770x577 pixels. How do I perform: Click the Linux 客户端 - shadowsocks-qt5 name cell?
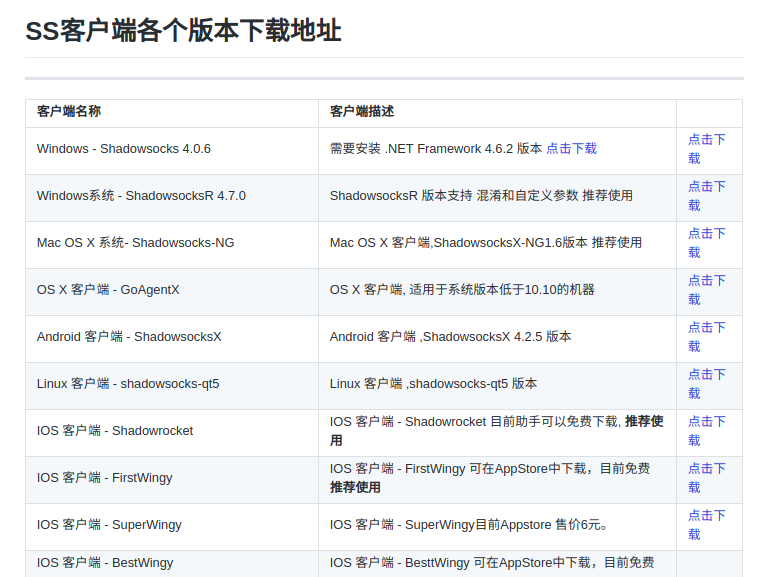[128, 384]
